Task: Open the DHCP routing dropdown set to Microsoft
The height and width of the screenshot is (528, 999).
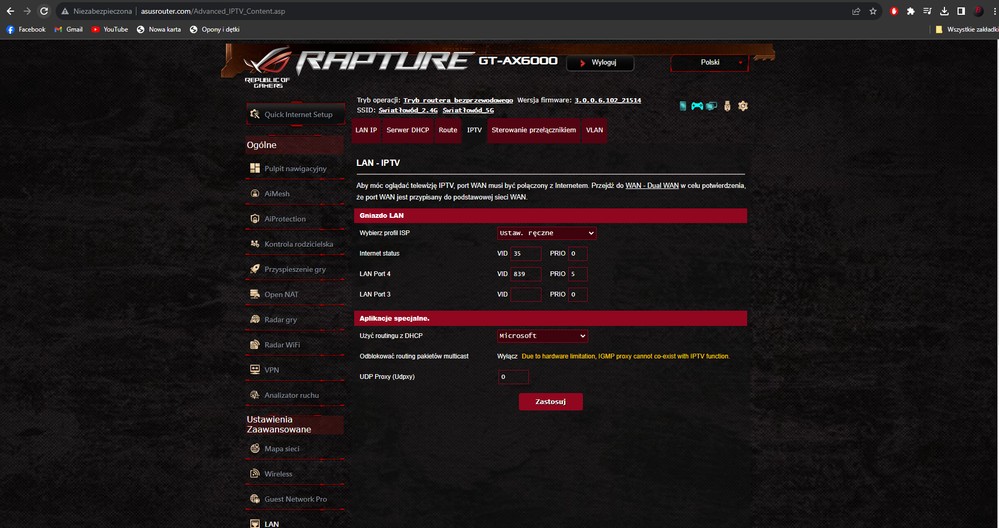Action: tap(542, 336)
